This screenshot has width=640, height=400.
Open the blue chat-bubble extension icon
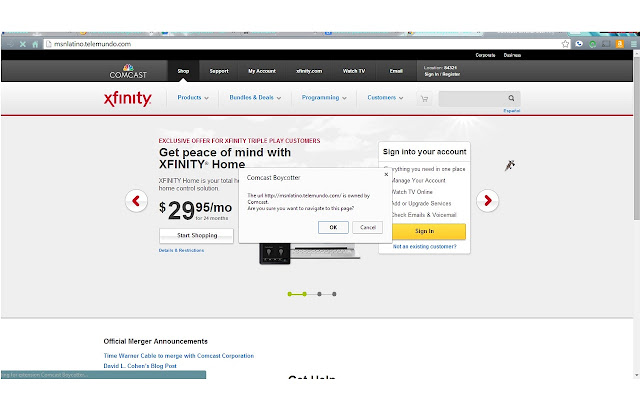579,44
